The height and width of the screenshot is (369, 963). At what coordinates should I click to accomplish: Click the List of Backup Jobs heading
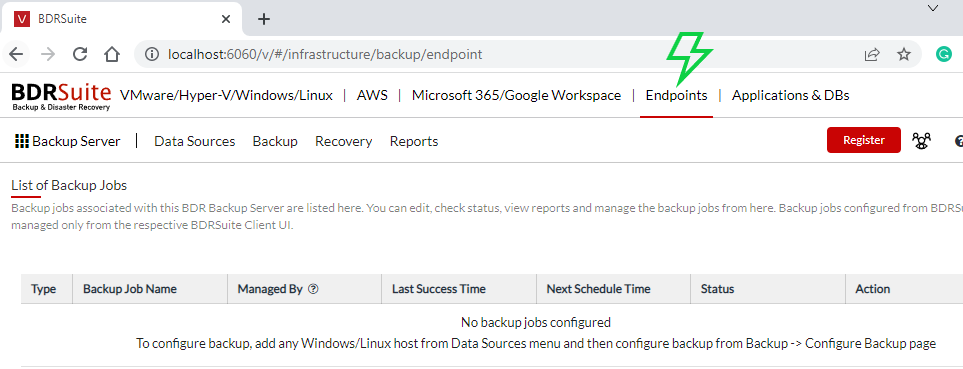(x=69, y=185)
